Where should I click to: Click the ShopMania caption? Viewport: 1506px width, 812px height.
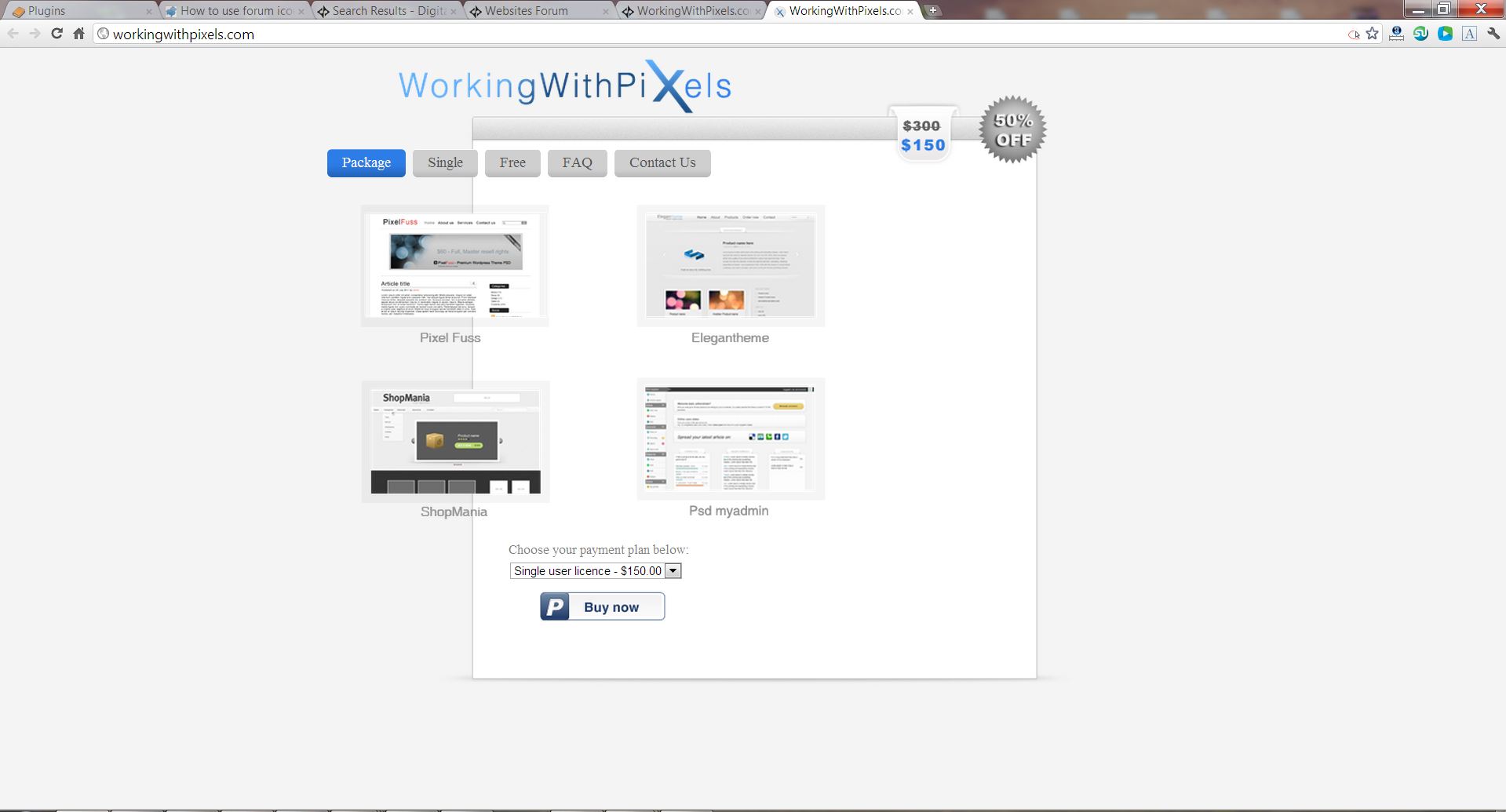point(454,512)
